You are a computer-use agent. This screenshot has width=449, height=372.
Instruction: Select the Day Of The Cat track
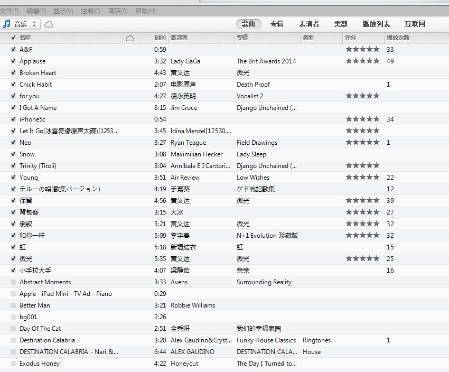(x=40, y=329)
